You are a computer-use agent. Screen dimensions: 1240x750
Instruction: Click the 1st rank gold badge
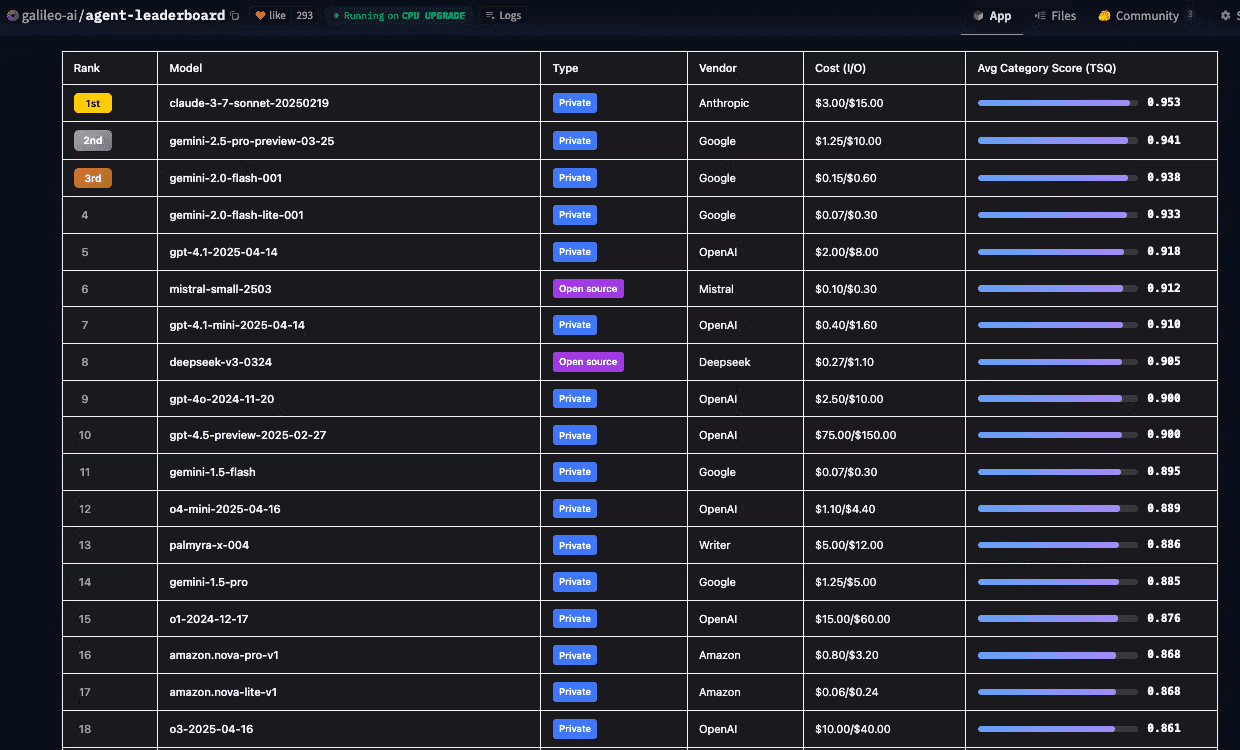point(93,103)
